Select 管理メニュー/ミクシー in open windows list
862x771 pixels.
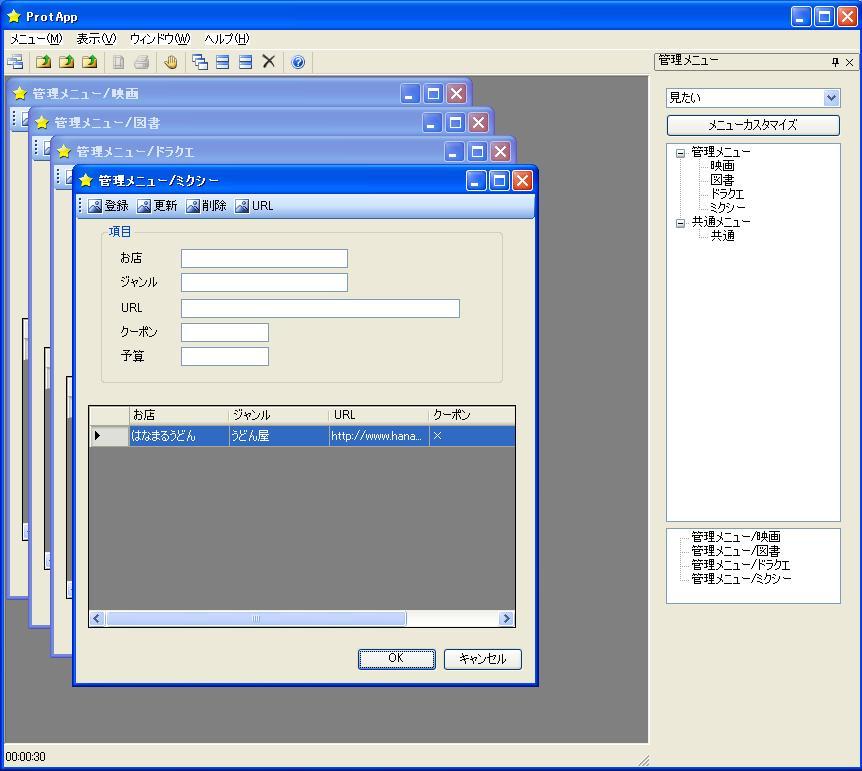click(741, 579)
